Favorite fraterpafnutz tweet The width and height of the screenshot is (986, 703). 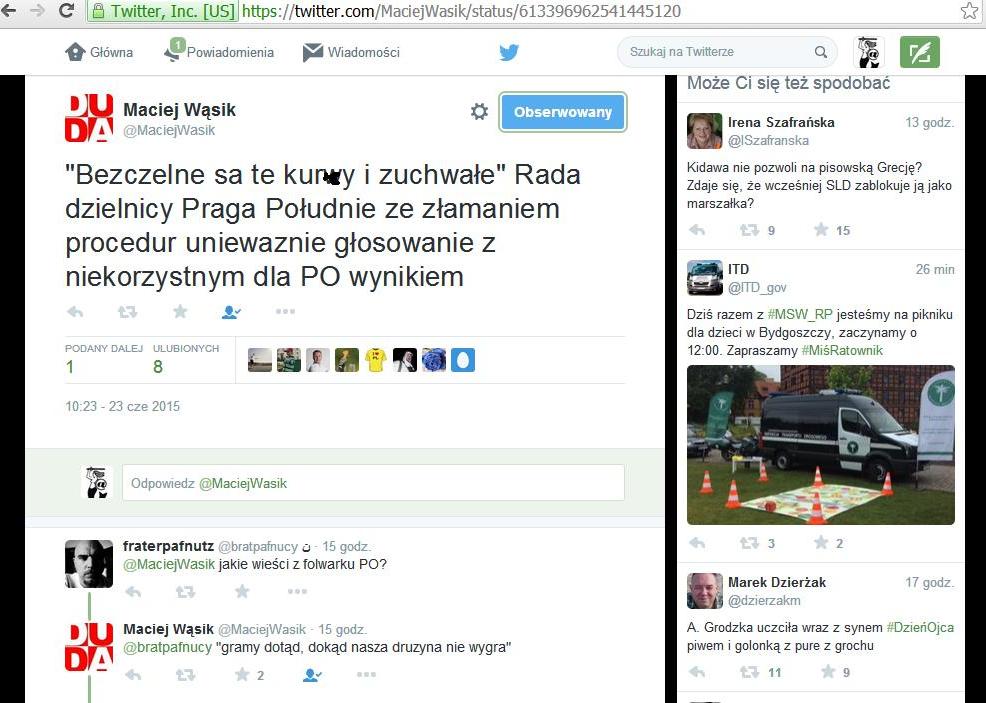tap(242, 591)
